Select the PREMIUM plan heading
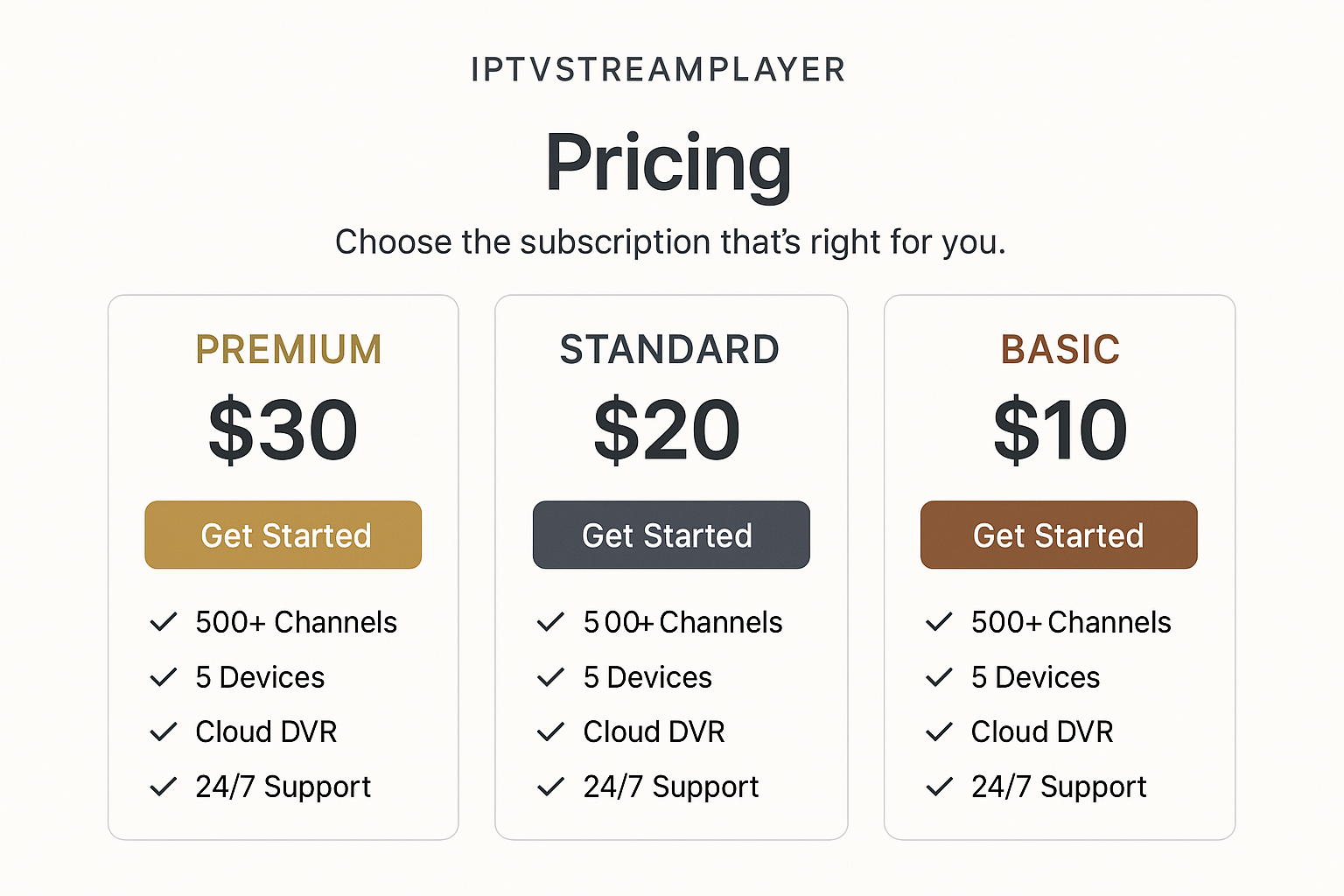Screen dimensions: 1344x896 click(289, 349)
